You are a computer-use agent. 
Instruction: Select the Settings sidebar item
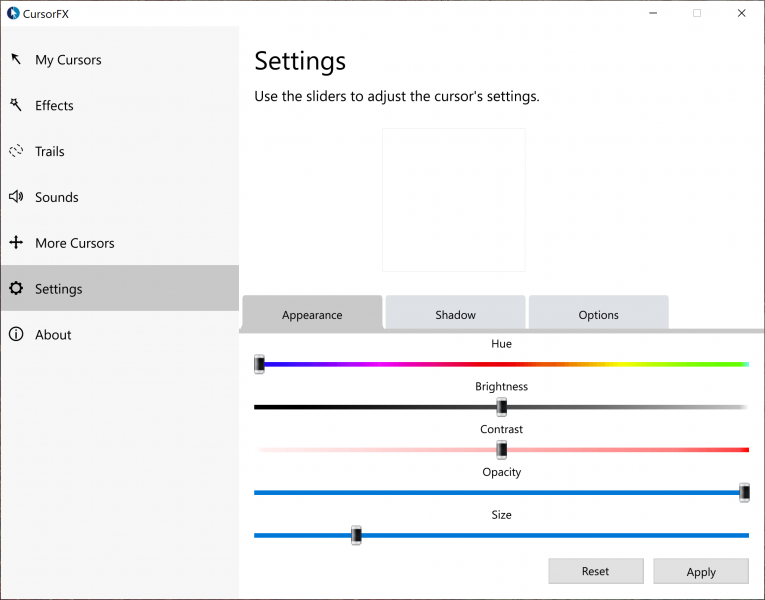click(120, 288)
